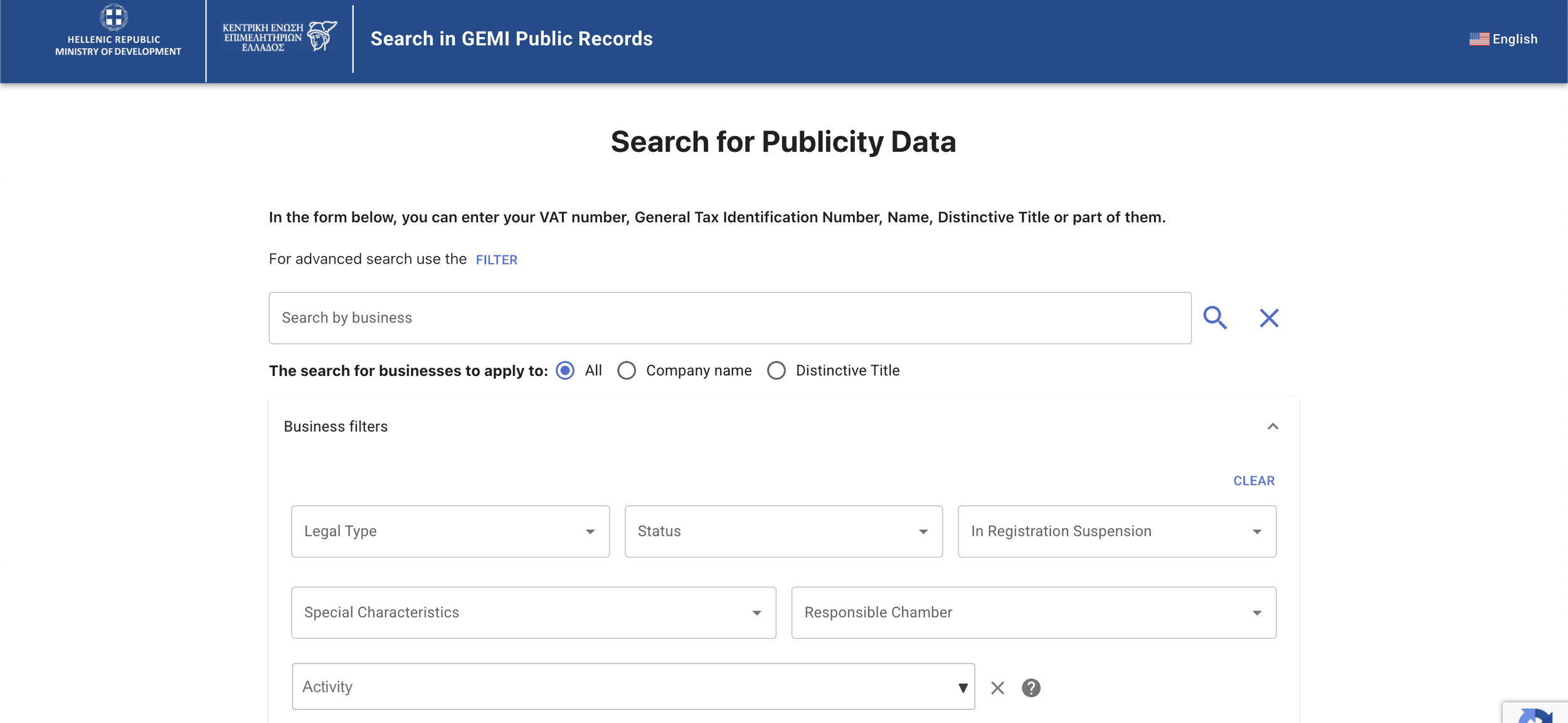Viewport: 1568px width, 723px height.
Task: Click the FILTER link
Action: click(x=496, y=260)
